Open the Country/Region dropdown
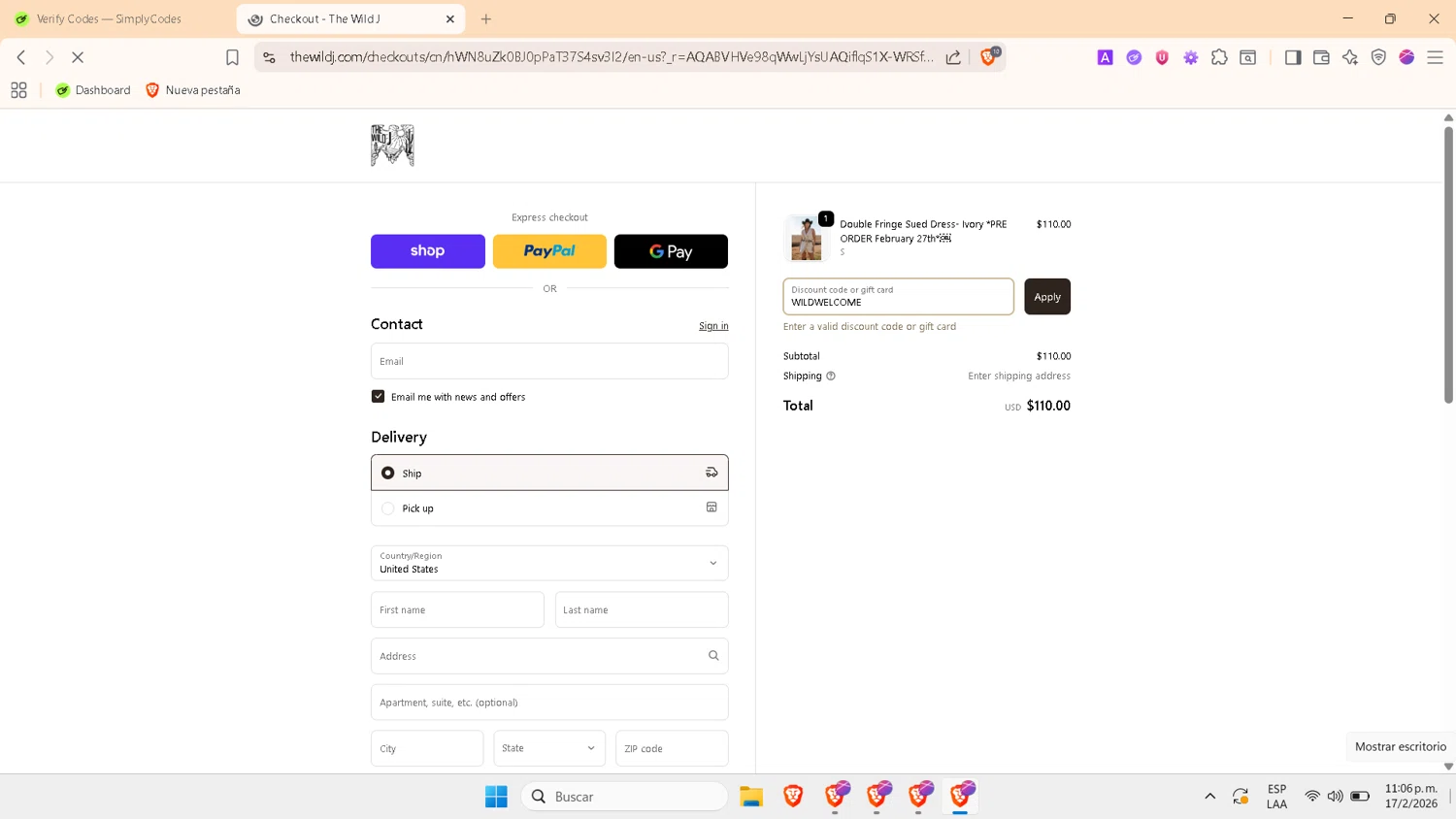Screen dimensions: 1456x819 coord(549,563)
